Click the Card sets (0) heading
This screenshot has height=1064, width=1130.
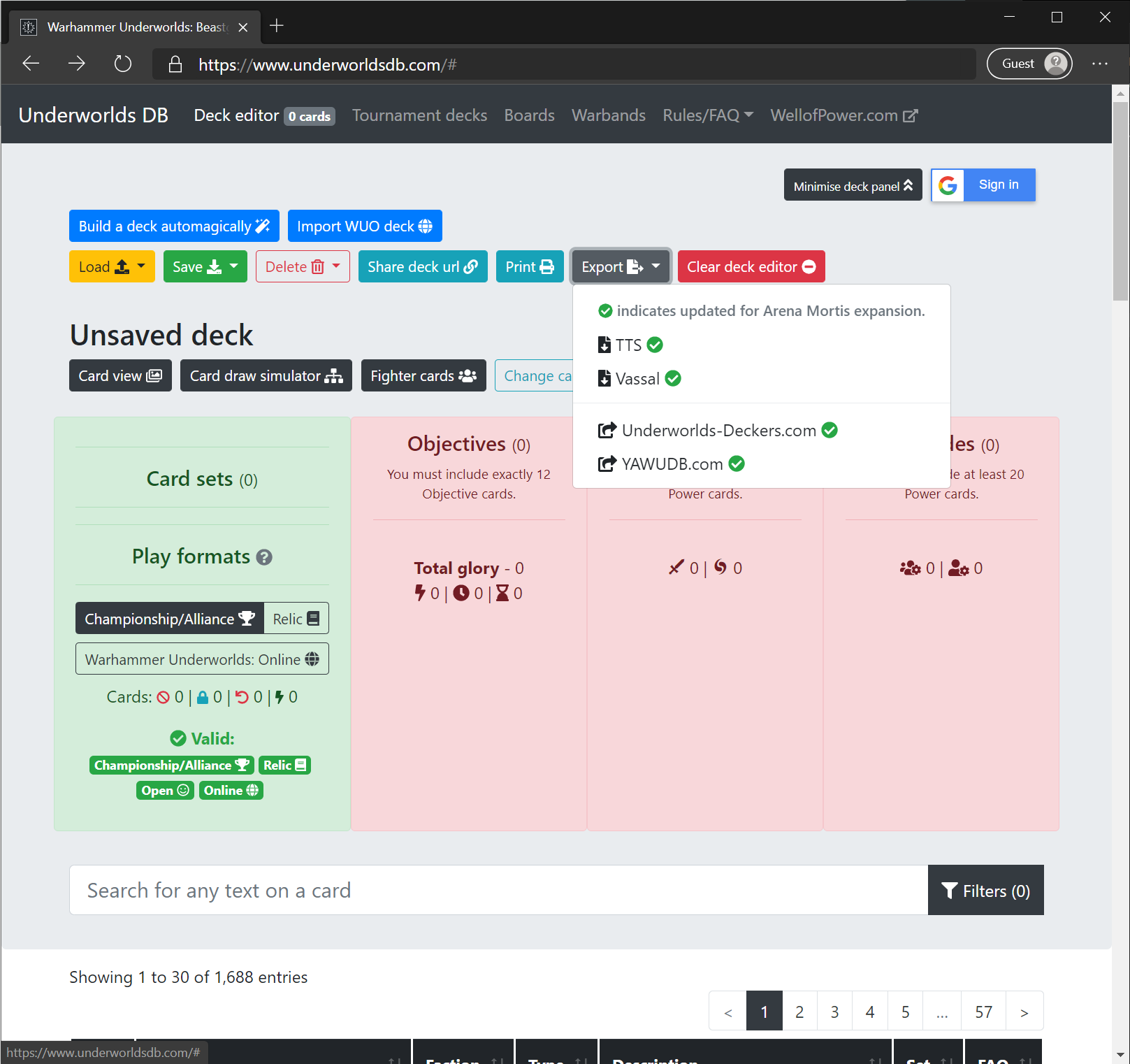(202, 479)
